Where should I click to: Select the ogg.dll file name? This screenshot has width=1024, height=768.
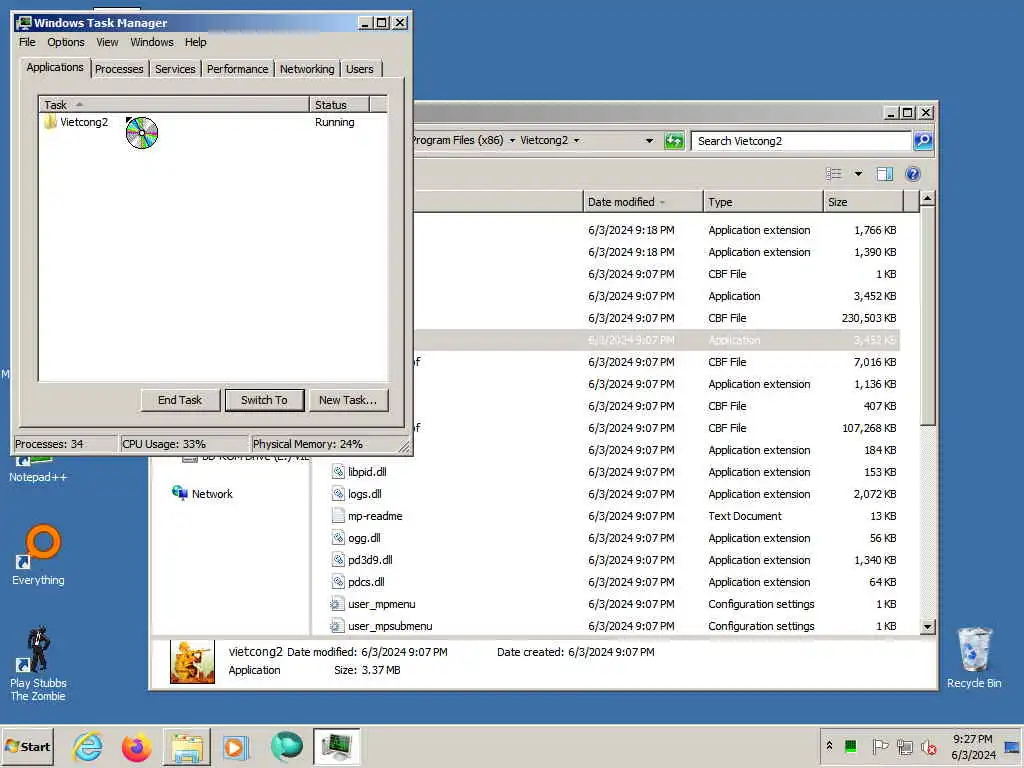click(364, 538)
